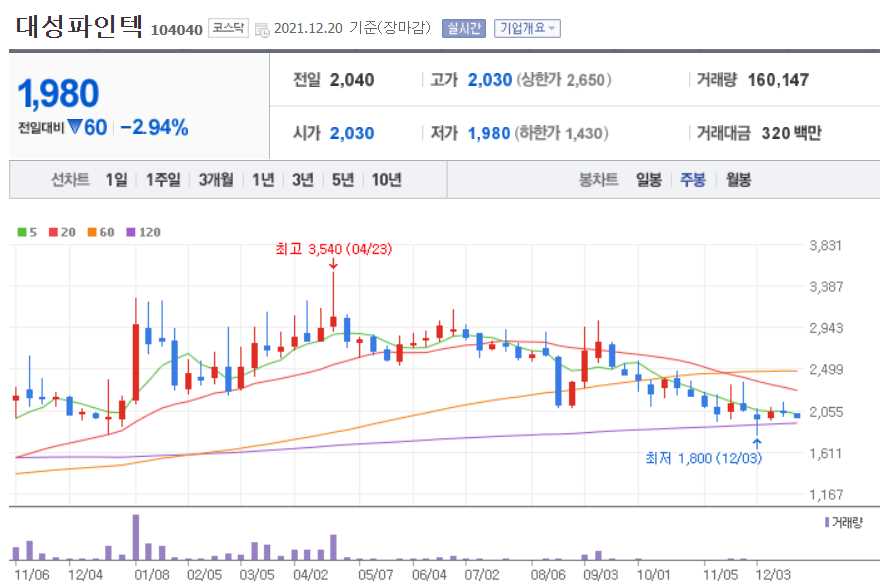This screenshot has height=585, width=880.
Task: Click the orange 60 moving-average legend swatch
Action: pyautogui.click(x=92, y=232)
